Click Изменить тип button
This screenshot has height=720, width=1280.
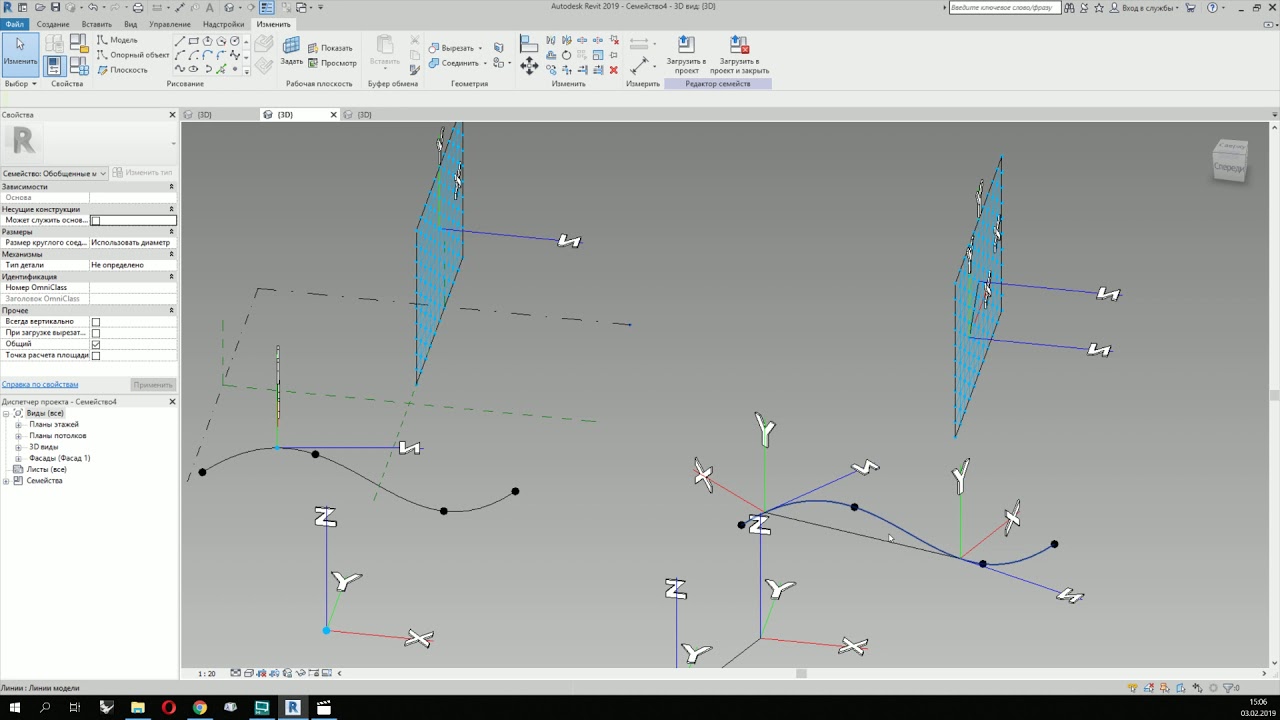(x=143, y=173)
